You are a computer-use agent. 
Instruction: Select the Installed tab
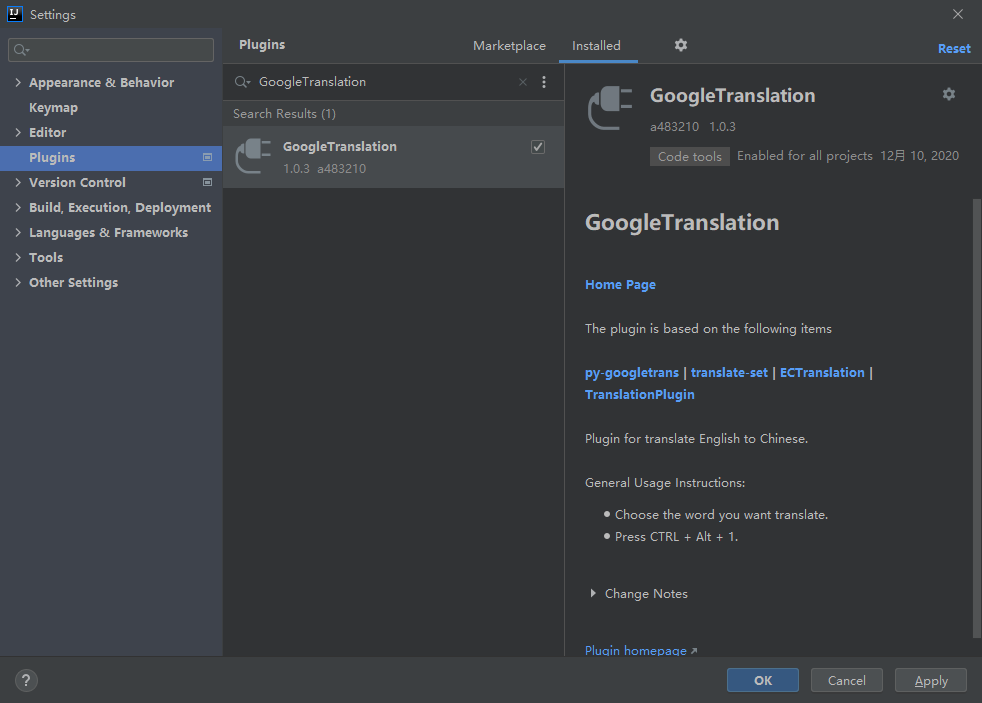(596, 46)
